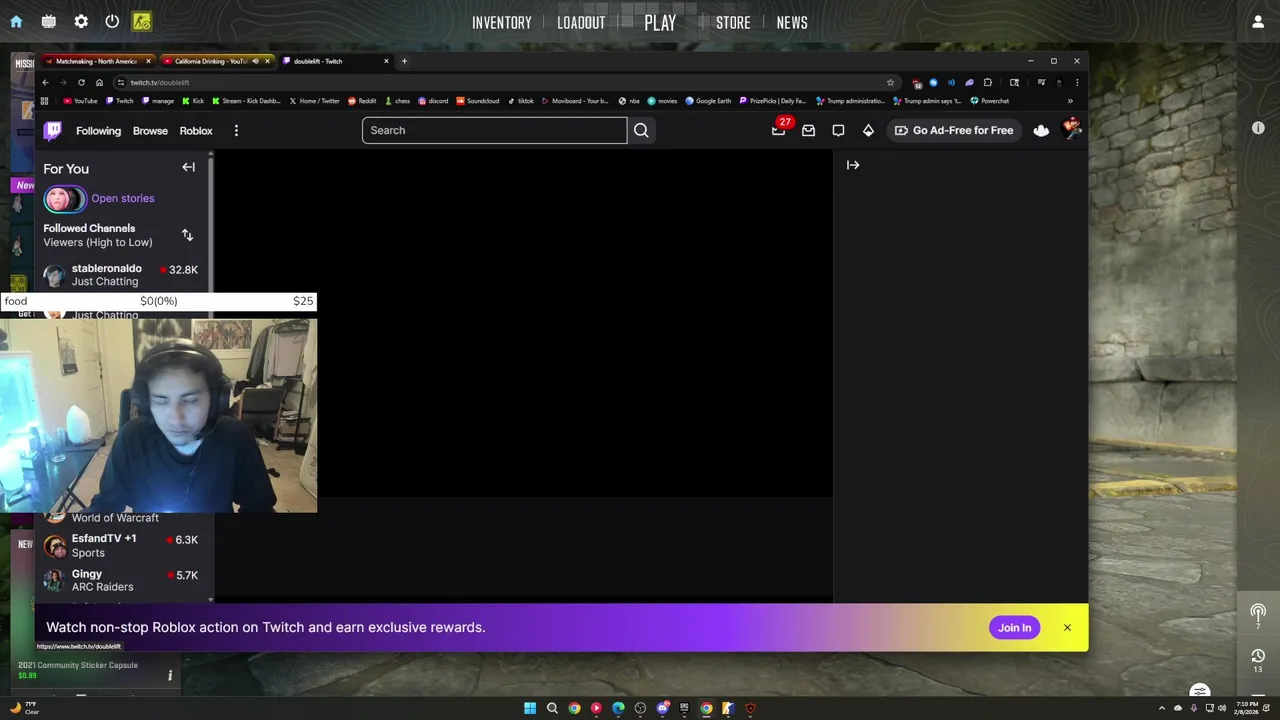Screen dimensions: 1280x720
Task: Switch to Matchmaking - North America tab
Action: click(97, 61)
